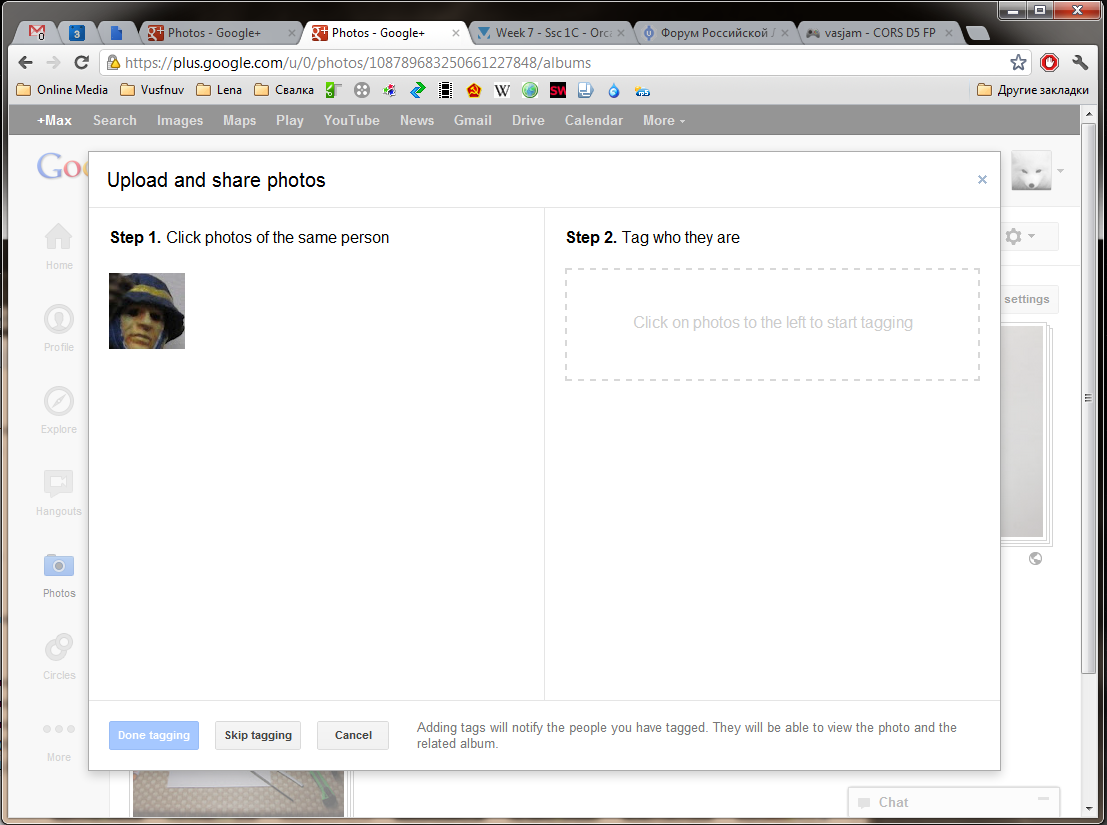Open the Online Media bookmarks folder

coord(63,90)
